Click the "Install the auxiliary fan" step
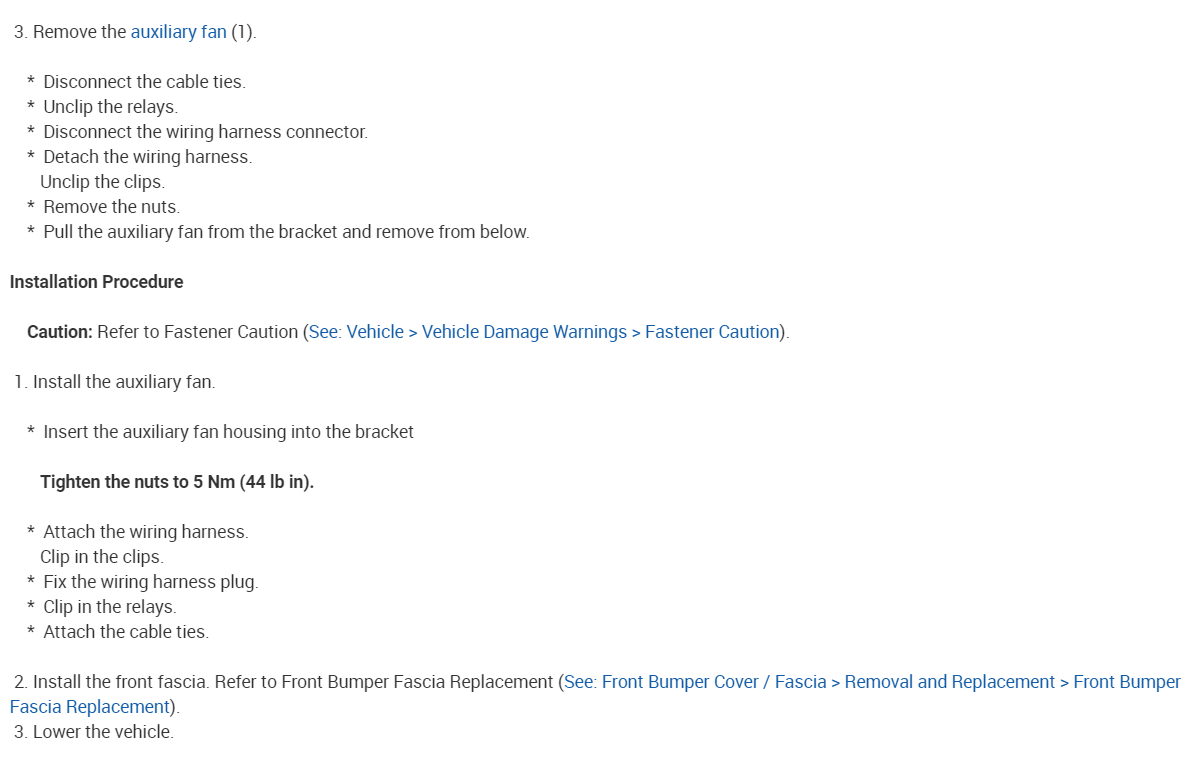This screenshot has width=1204, height=783. pyautogui.click(x=123, y=382)
